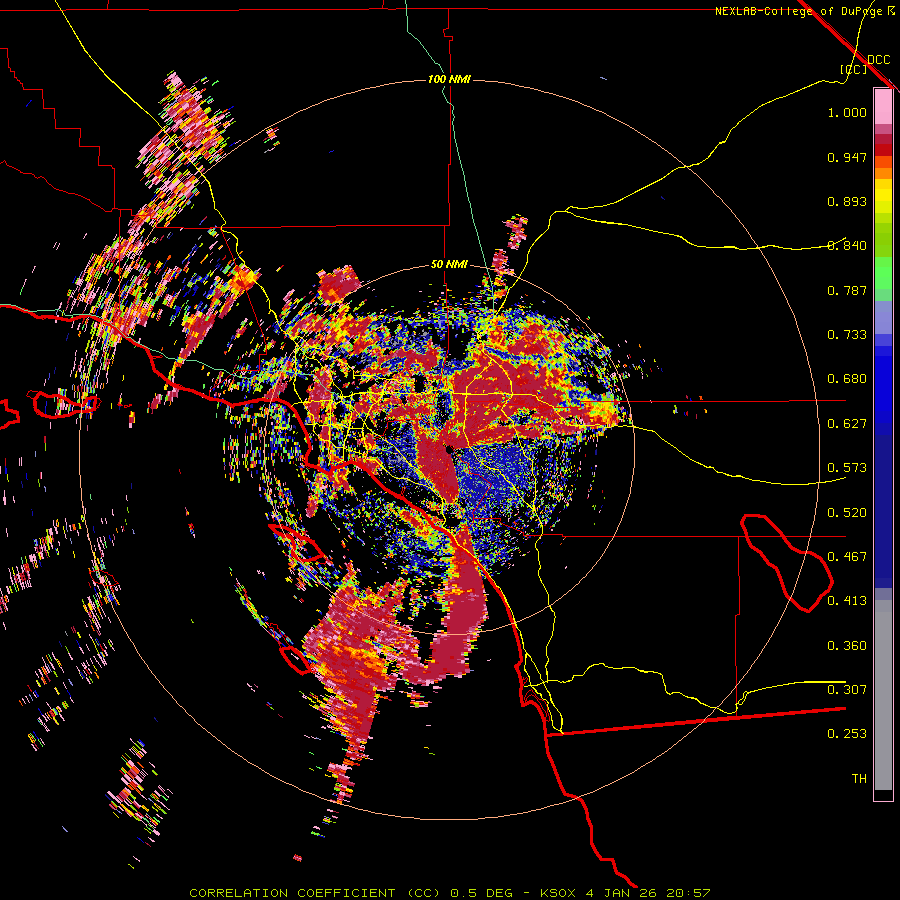Viewport: 900px width, 900px height.
Task: Click the Correlation Coefficient caption below the radar image
Action: (x=450, y=893)
